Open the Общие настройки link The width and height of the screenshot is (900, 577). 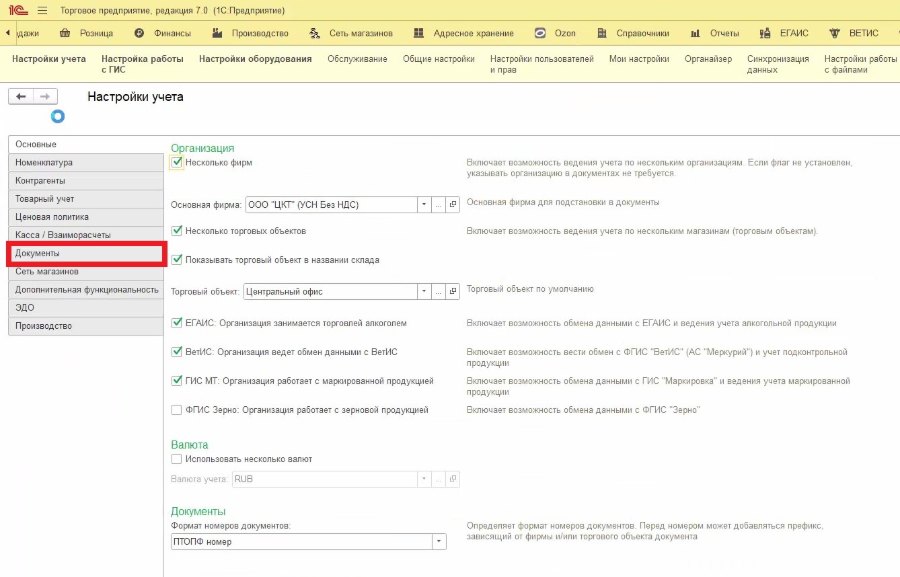click(439, 59)
